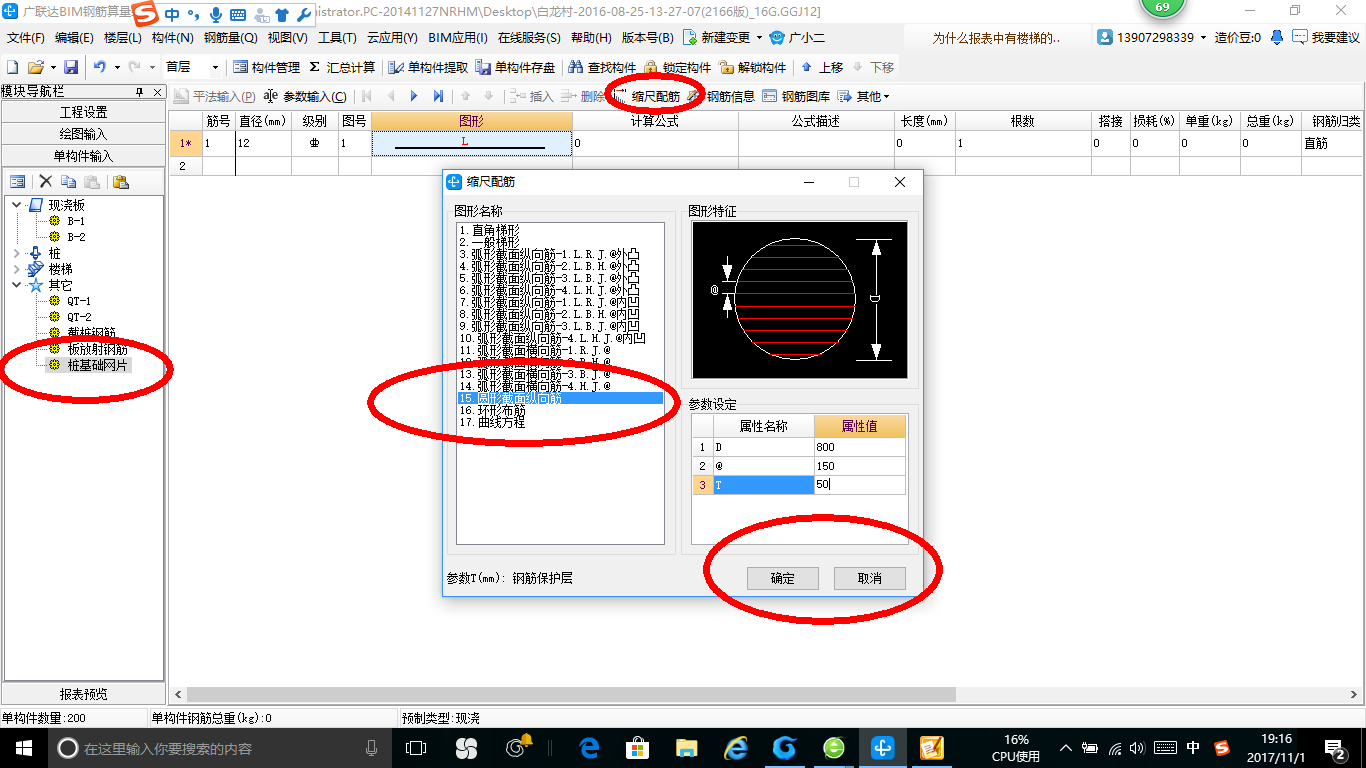
Task: Select 板放射钢筋 tree item
Action: pyautogui.click(x=97, y=349)
